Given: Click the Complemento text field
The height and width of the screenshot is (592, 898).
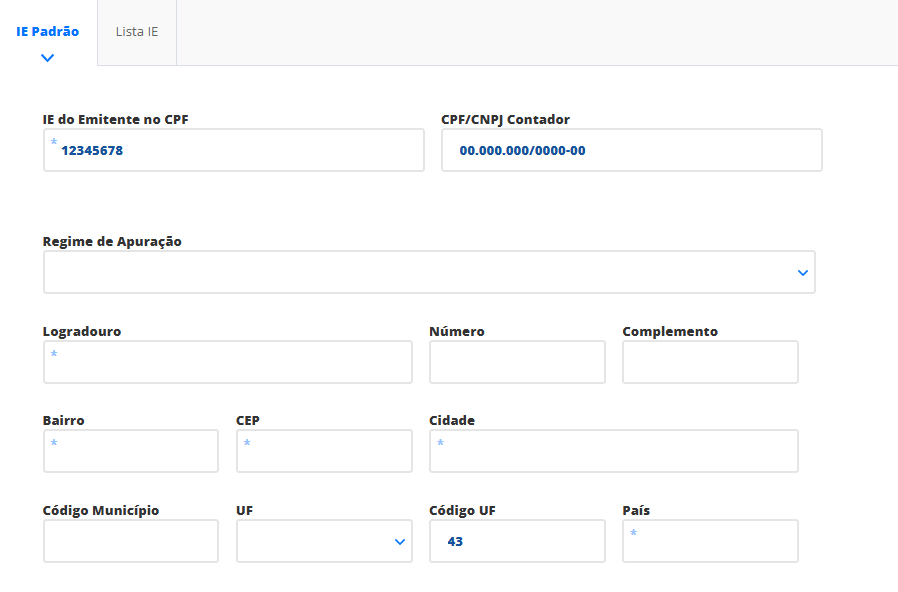Looking at the screenshot, I should [x=710, y=362].
